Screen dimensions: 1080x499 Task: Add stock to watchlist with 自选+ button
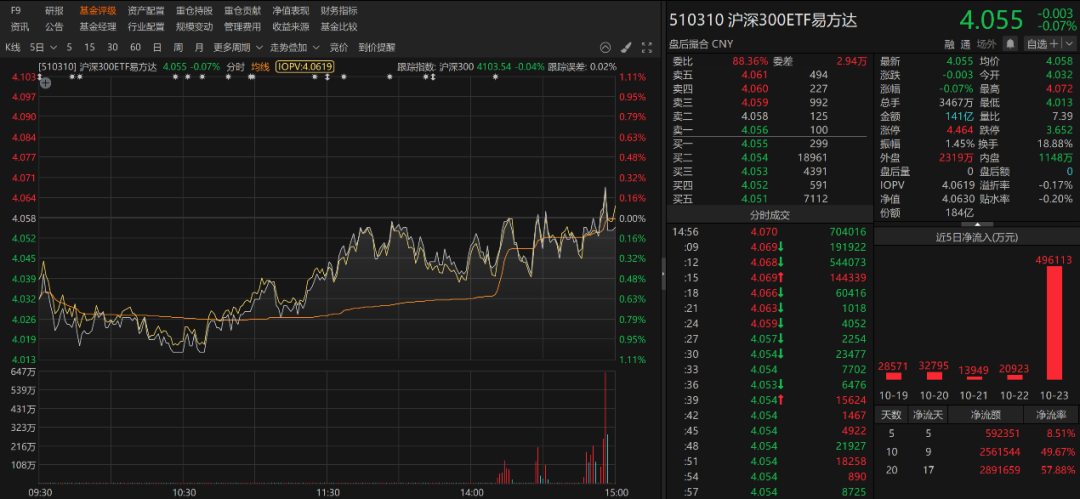(1042, 43)
